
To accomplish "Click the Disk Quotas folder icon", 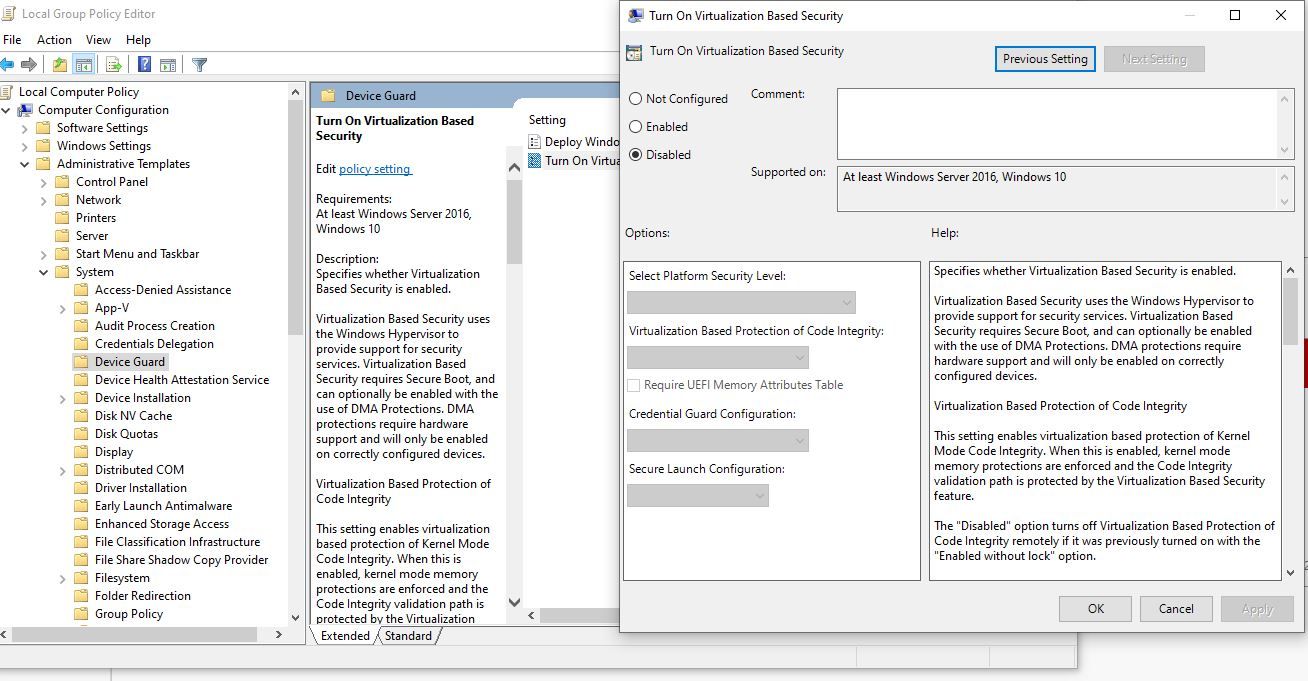I will tap(81, 434).
